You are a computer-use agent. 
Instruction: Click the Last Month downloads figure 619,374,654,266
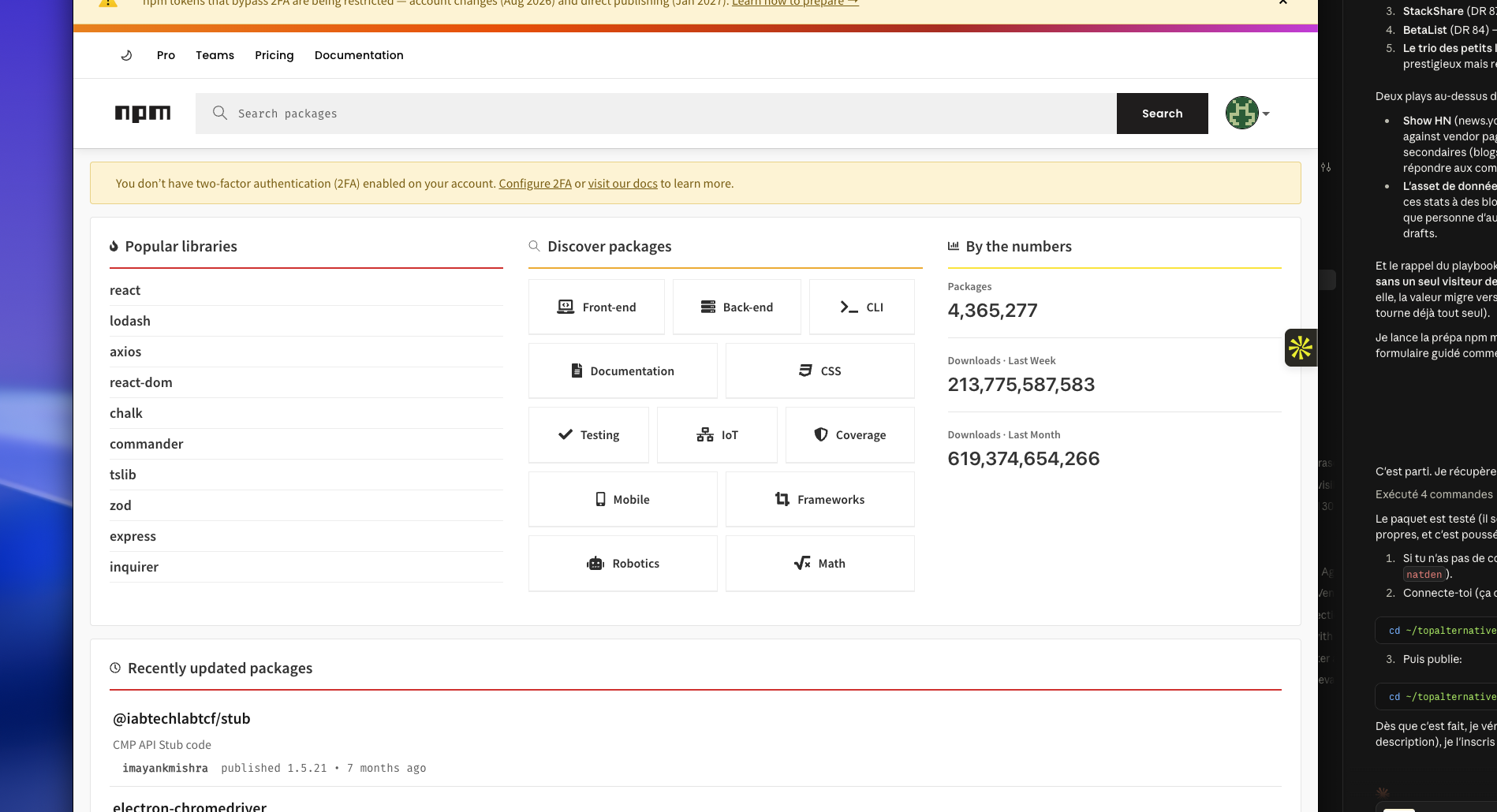click(x=1024, y=459)
